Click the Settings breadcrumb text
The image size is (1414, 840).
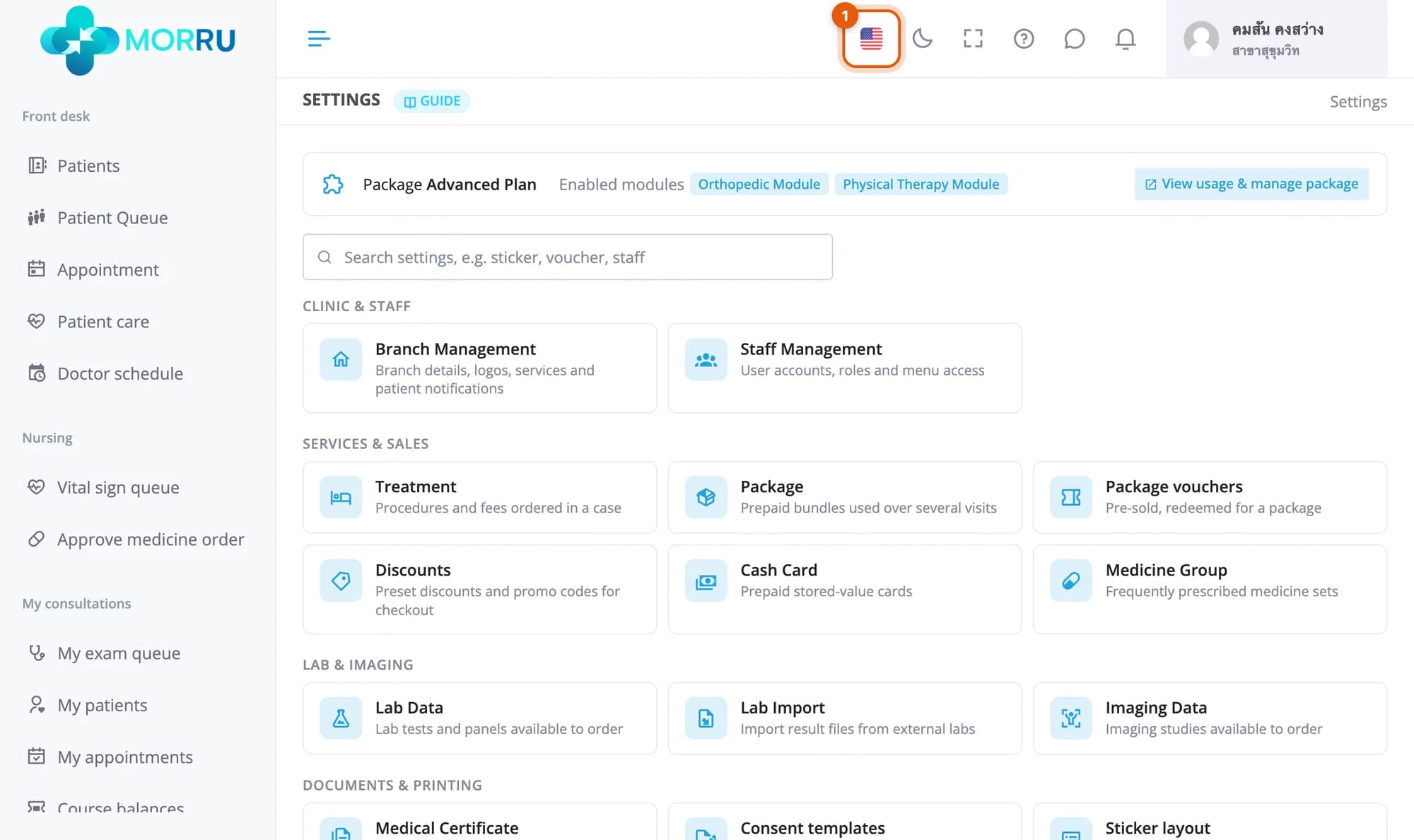[x=1358, y=101]
